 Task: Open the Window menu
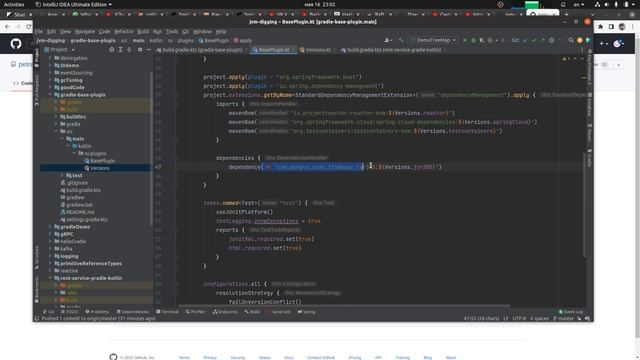pyautogui.click(x=202, y=31)
